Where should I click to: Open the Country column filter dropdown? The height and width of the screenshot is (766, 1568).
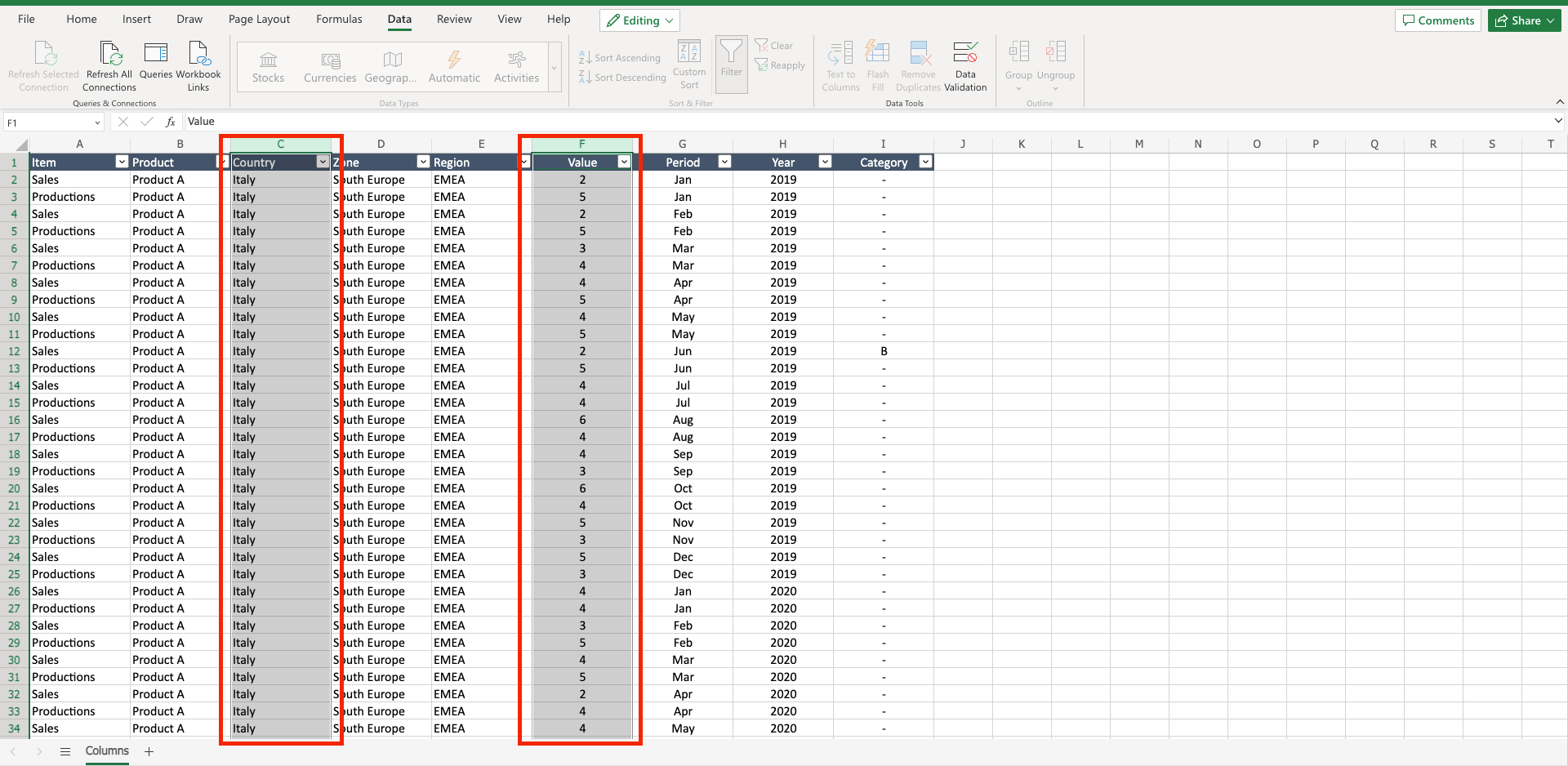pyautogui.click(x=323, y=162)
